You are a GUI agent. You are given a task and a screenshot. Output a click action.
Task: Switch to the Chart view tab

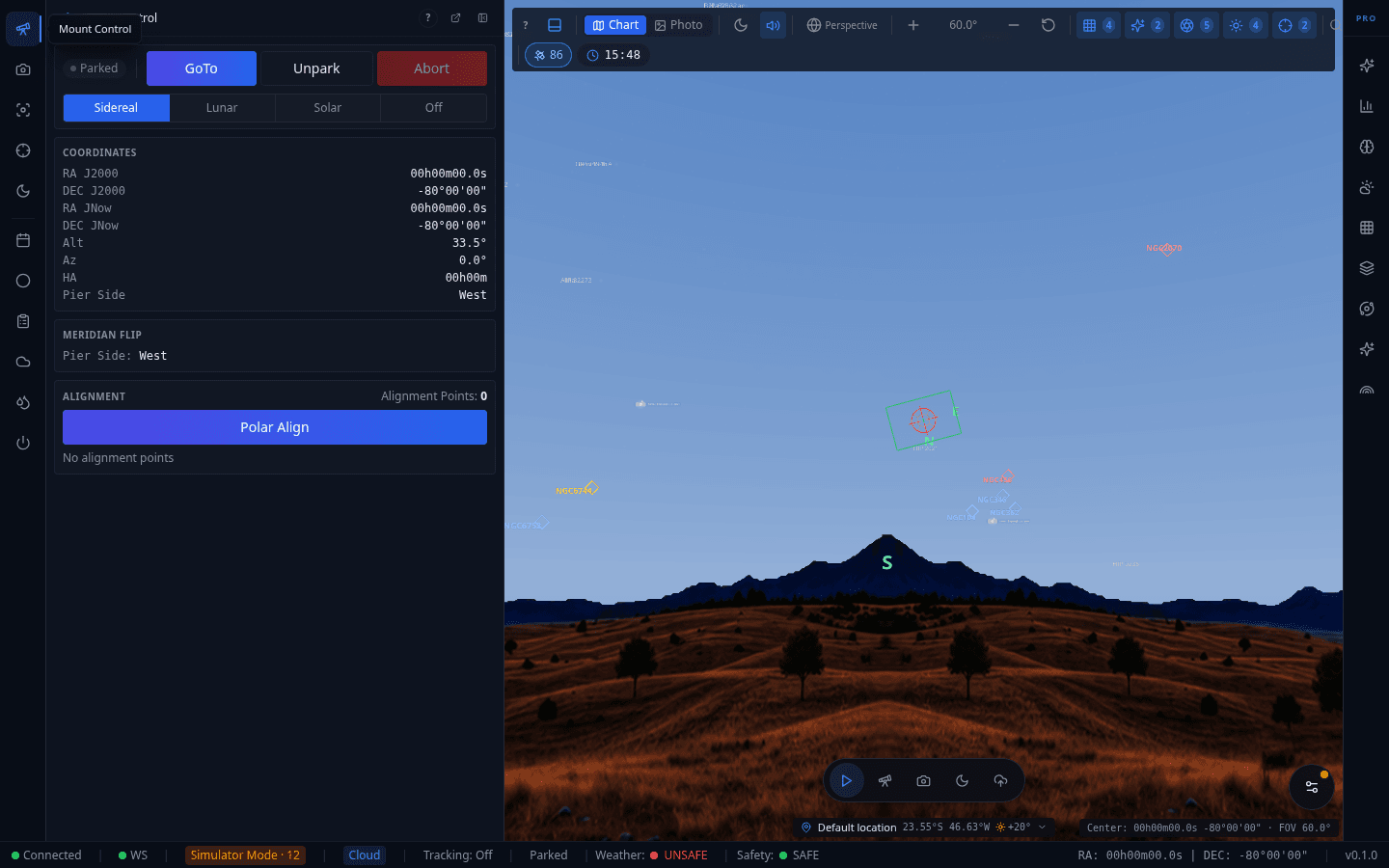615,25
